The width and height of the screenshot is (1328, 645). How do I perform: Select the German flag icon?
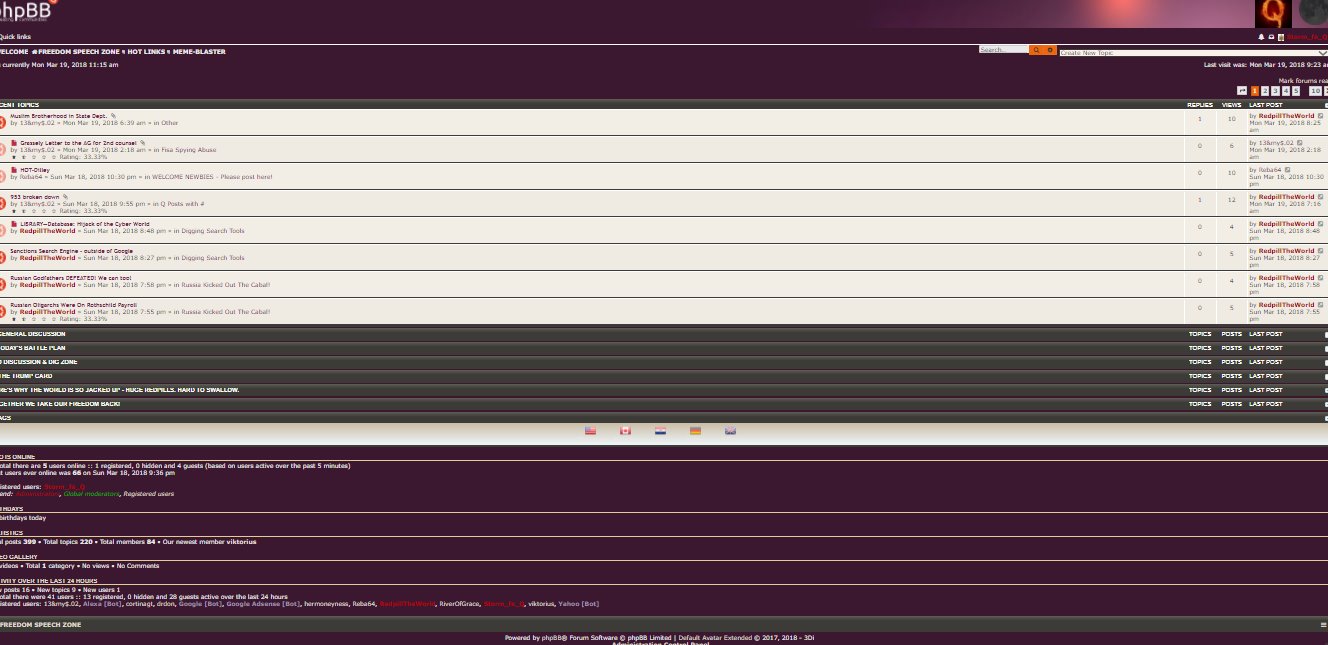coord(695,431)
